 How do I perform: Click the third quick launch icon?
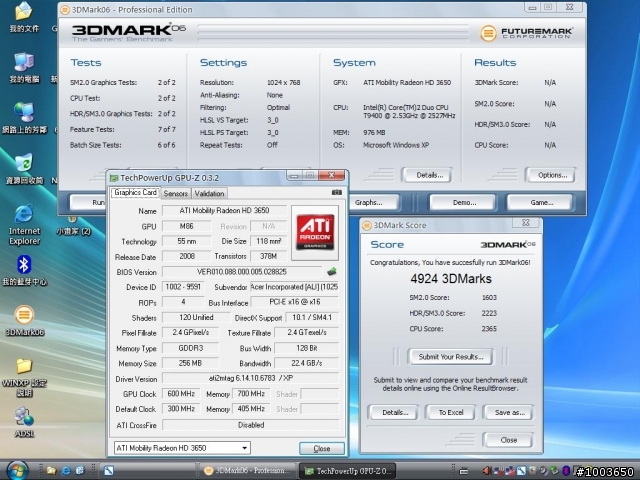click(80, 471)
